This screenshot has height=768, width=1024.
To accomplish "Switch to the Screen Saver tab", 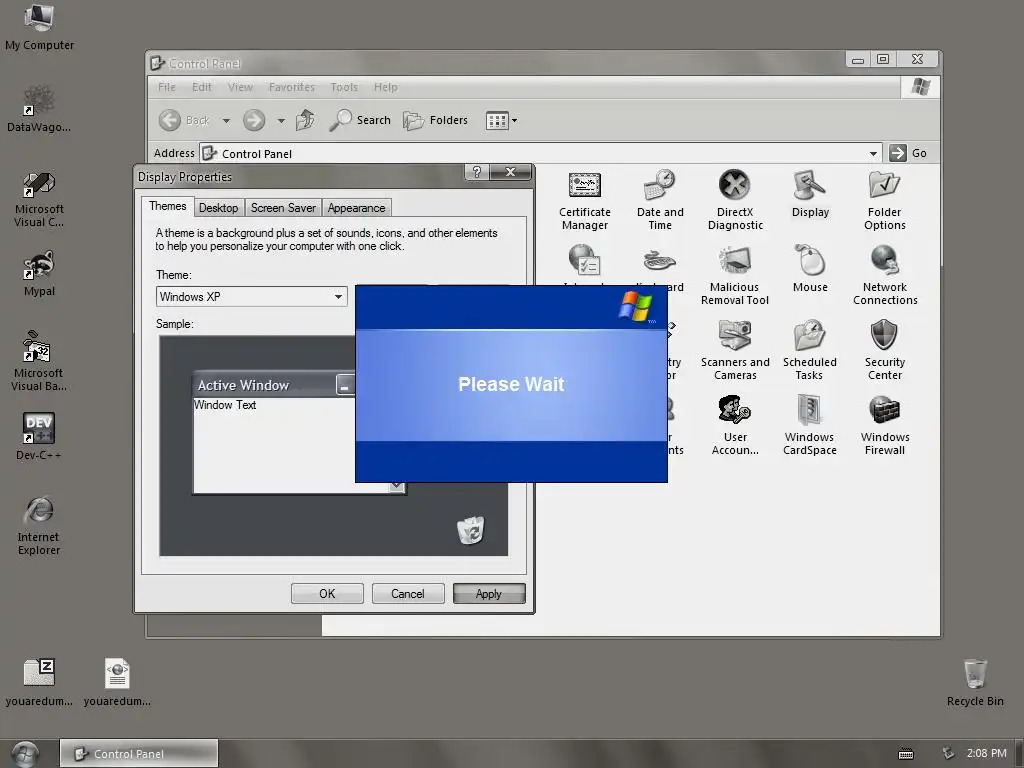I will (283, 208).
